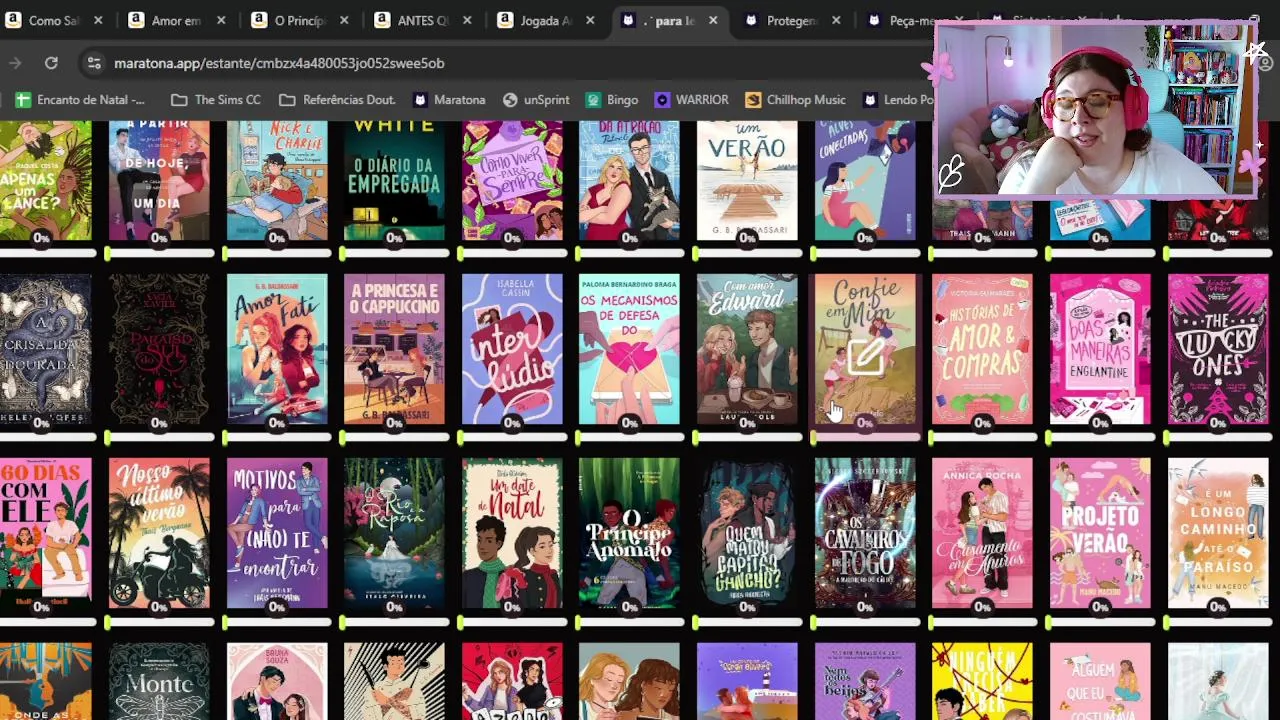This screenshot has height=720, width=1280.
Task: Click progress bar under 'O Diário da Empregada'
Action: coord(396,254)
